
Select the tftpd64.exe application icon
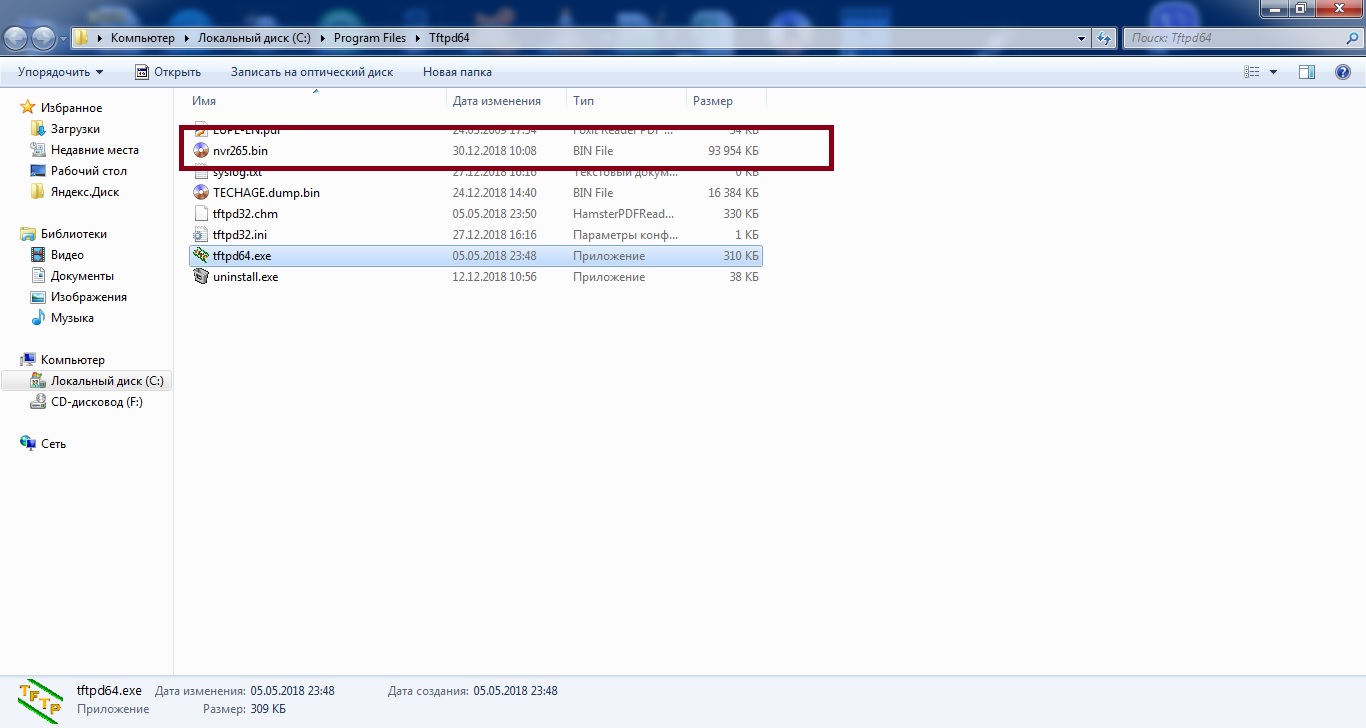[x=201, y=256]
